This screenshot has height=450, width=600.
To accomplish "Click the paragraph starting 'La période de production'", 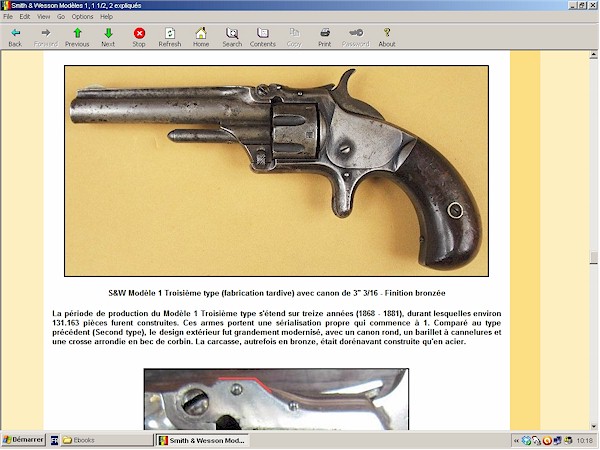I will (277, 328).
